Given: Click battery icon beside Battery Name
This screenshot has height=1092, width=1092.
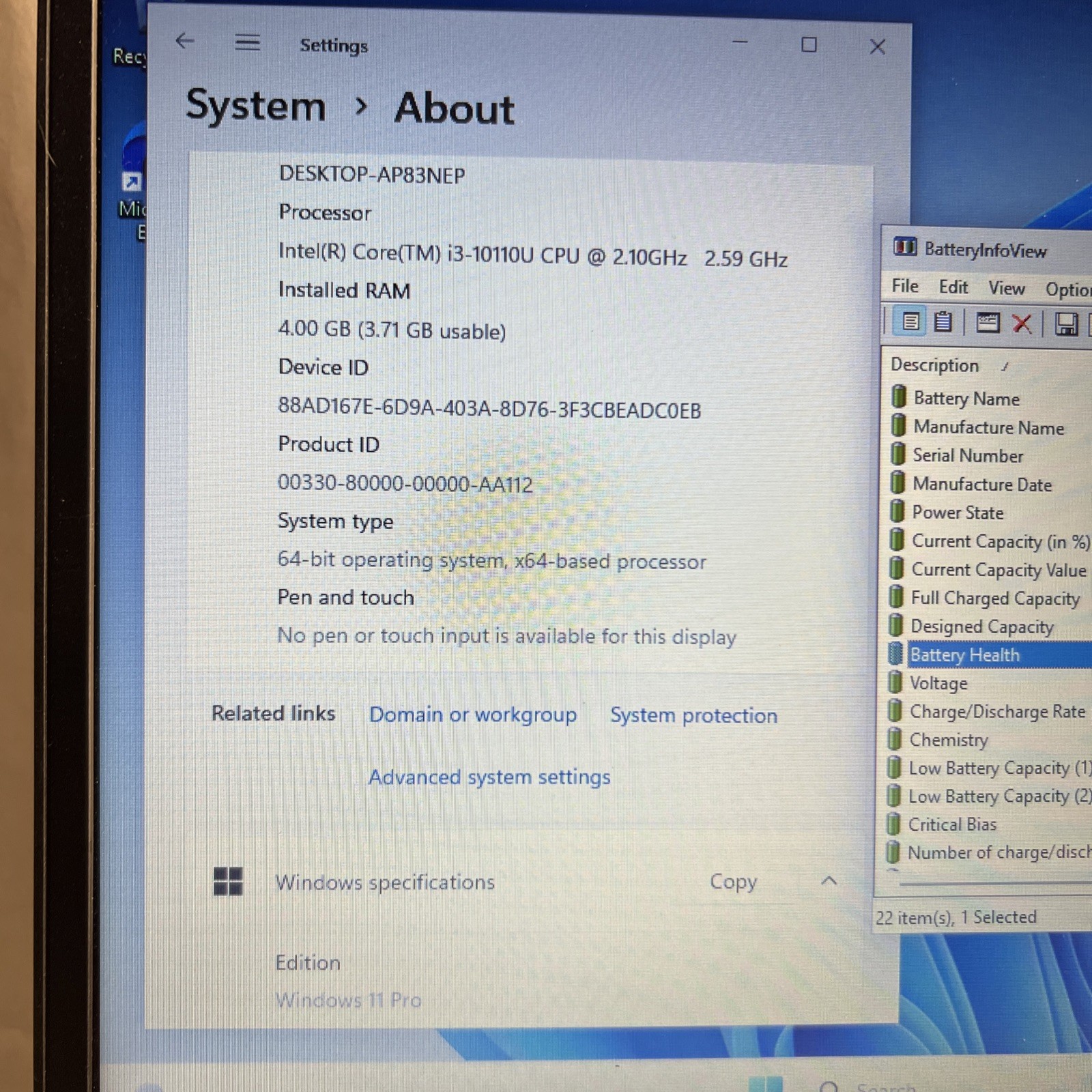Looking at the screenshot, I should (899, 397).
